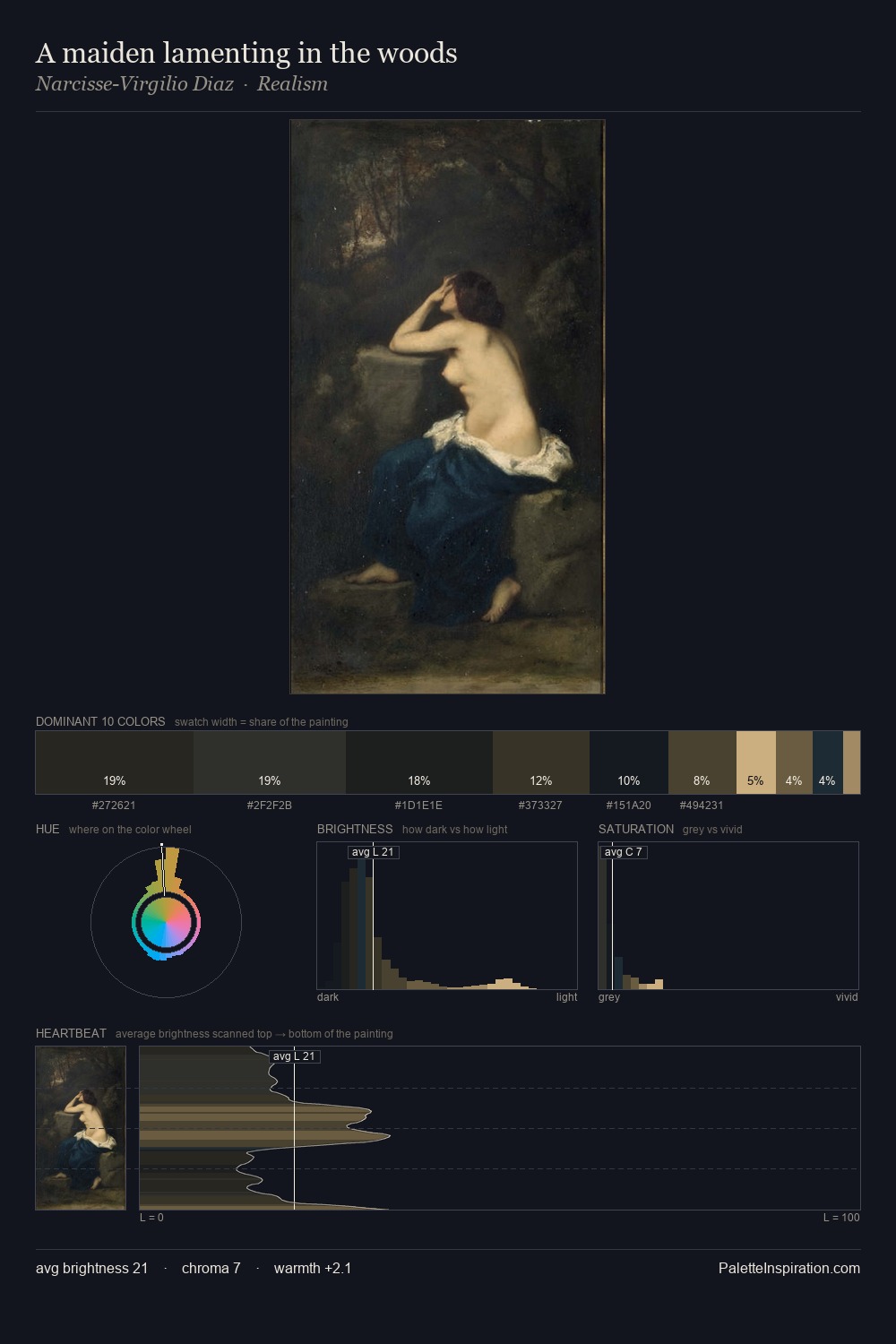
Task: Click the 'avg L 21' label in Heartbeat chart
Action: point(294,1056)
